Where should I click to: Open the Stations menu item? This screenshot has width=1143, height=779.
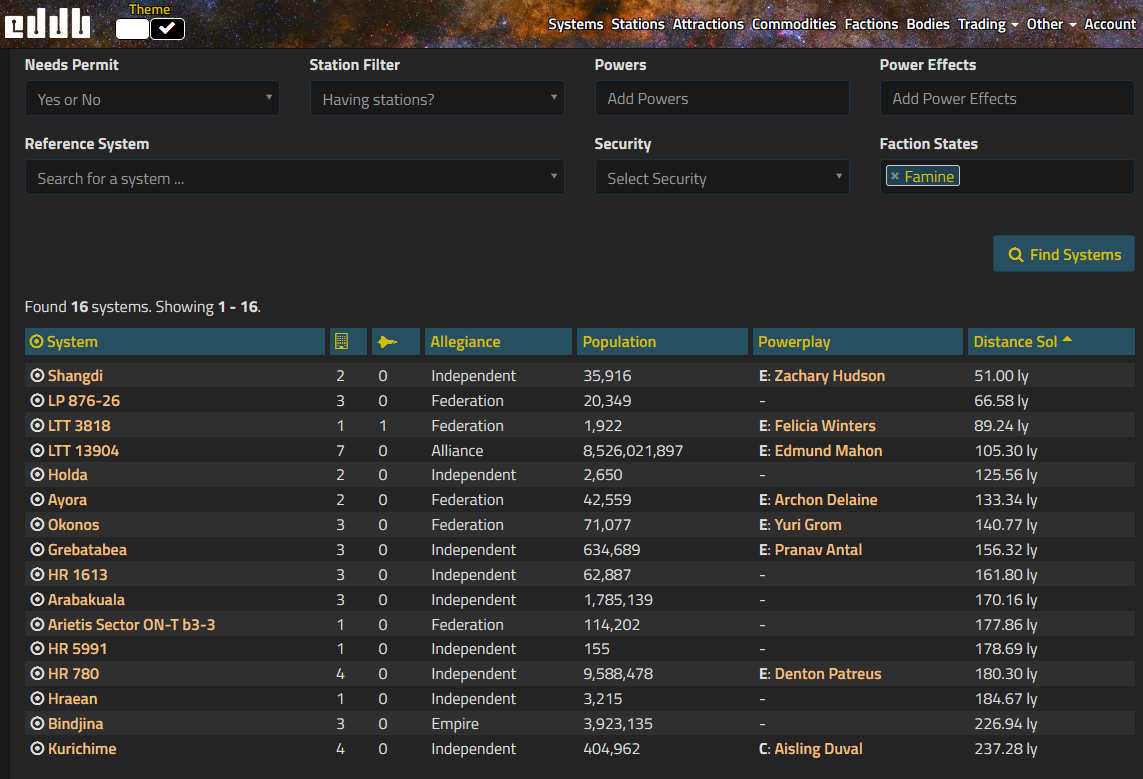638,24
